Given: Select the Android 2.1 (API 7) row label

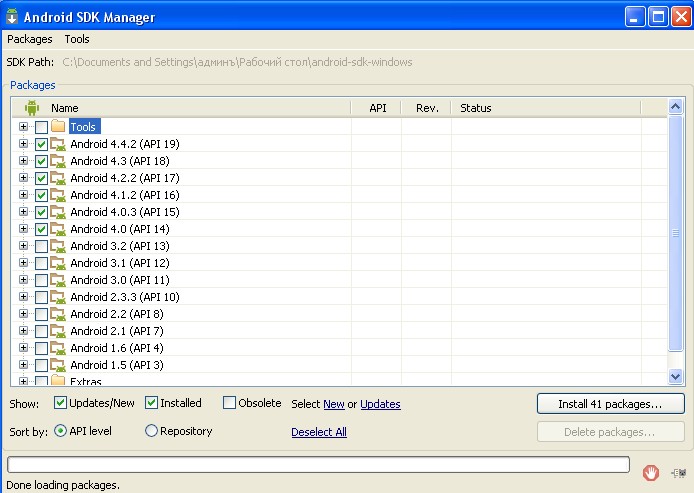Looking at the screenshot, I should 117,331.
